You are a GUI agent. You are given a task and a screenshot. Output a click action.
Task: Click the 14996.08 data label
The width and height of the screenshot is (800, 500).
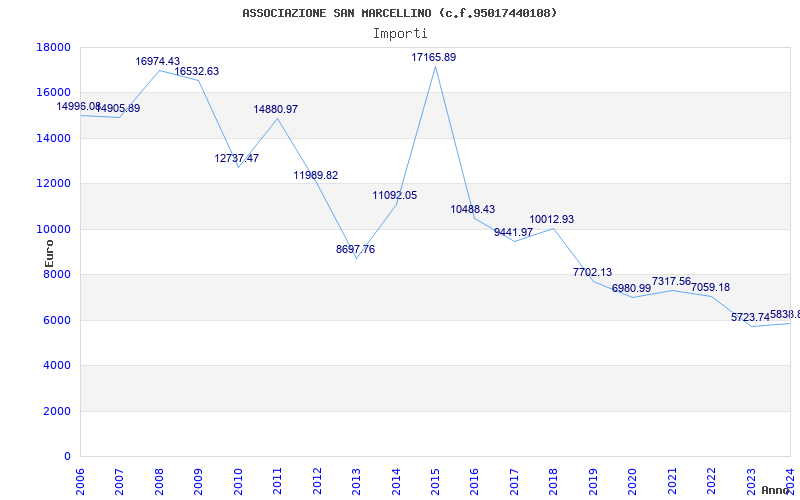pos(79,106)
